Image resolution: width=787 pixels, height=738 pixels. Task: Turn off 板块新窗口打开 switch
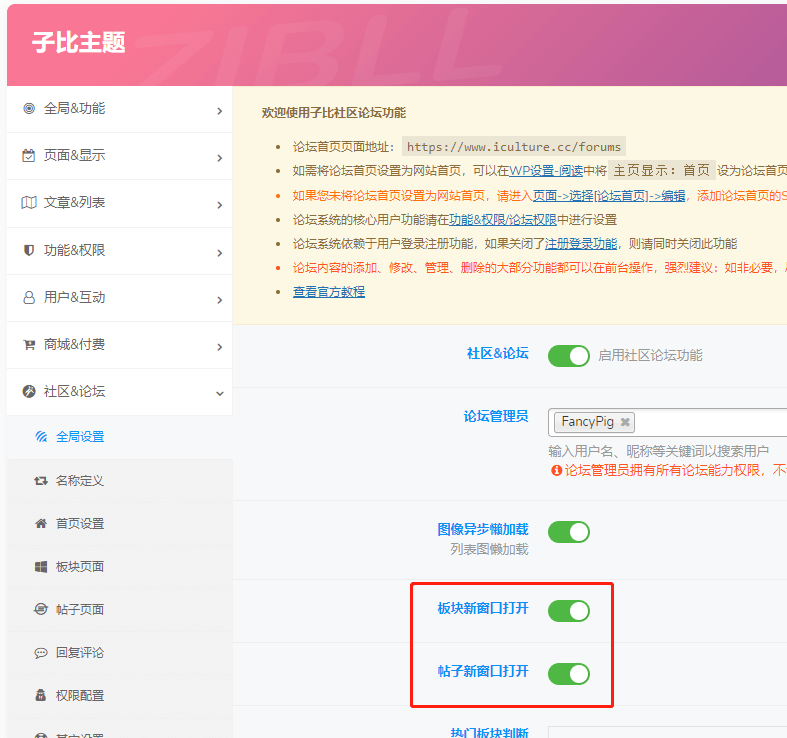tap(568, 610)
